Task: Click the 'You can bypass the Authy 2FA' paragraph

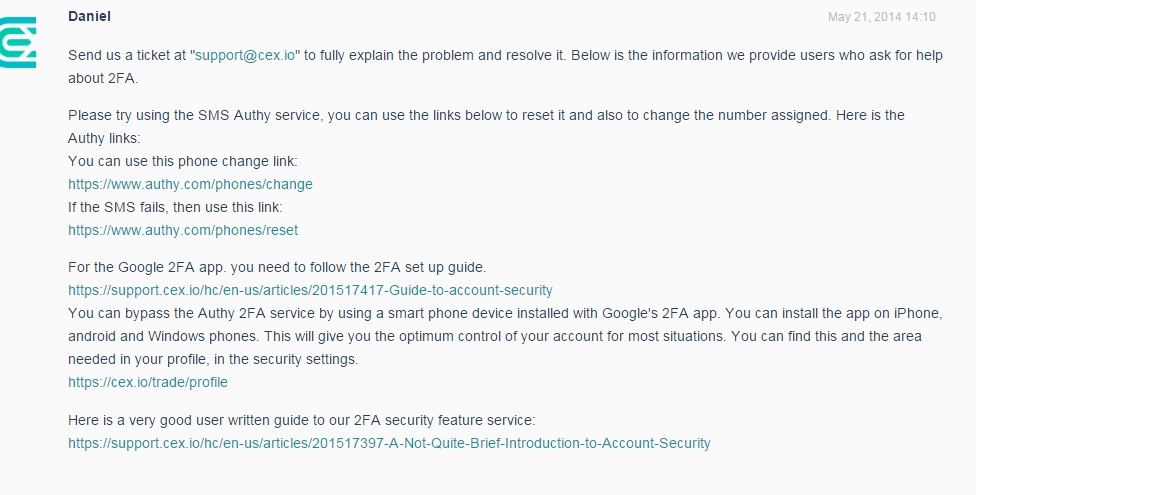Action: coord(400,313)
